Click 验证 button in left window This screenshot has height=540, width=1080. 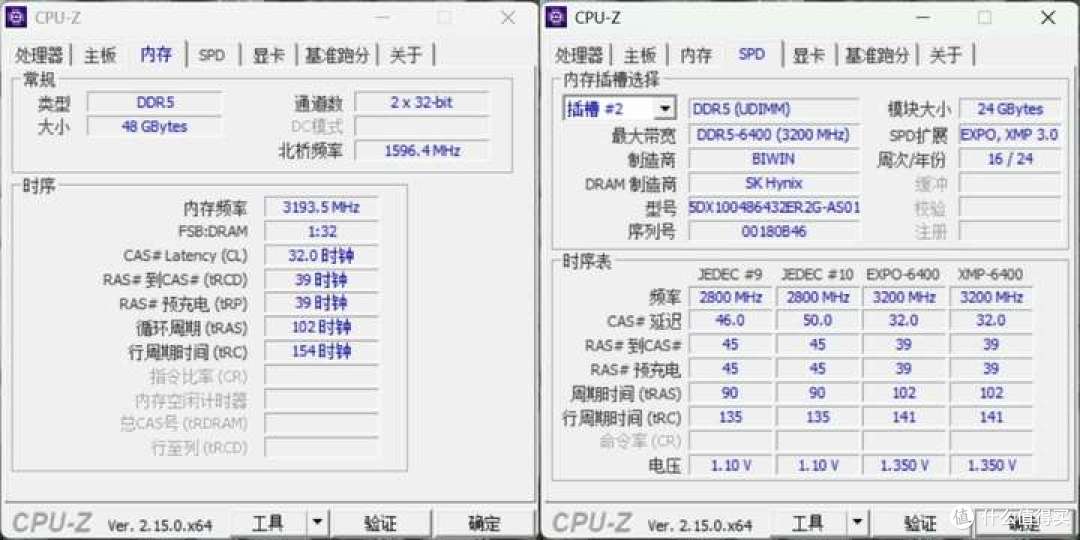tap(380, 523)
